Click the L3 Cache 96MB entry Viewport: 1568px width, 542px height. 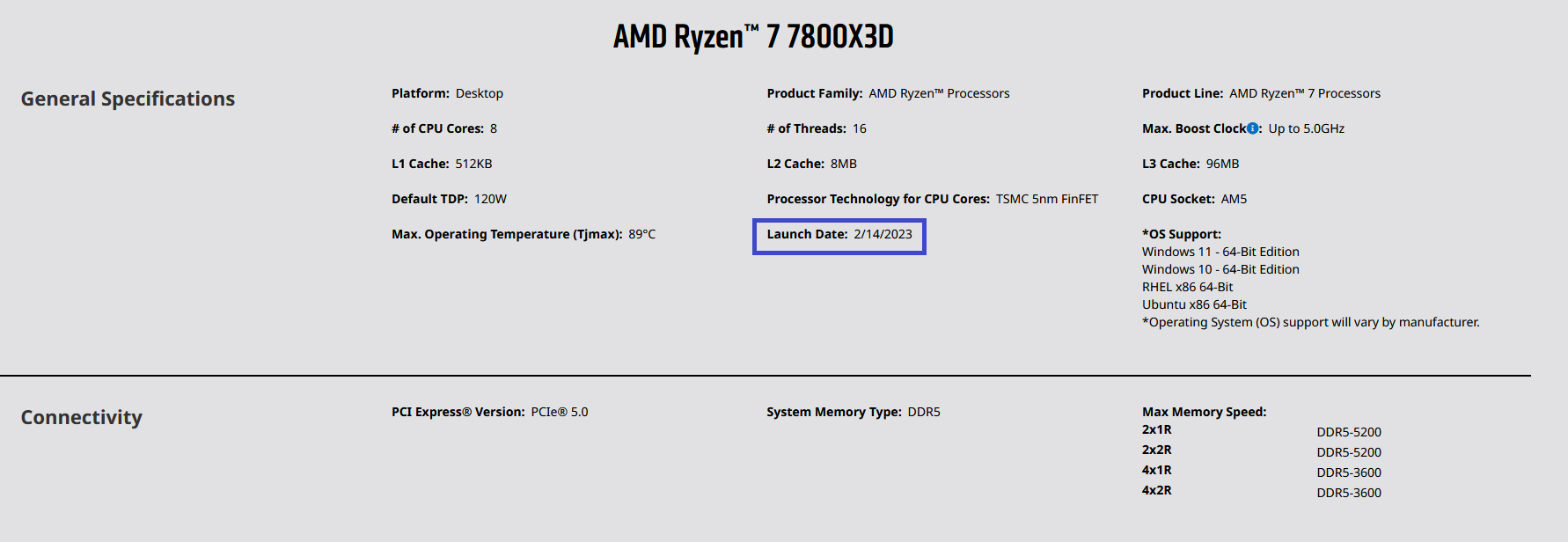1190,164
